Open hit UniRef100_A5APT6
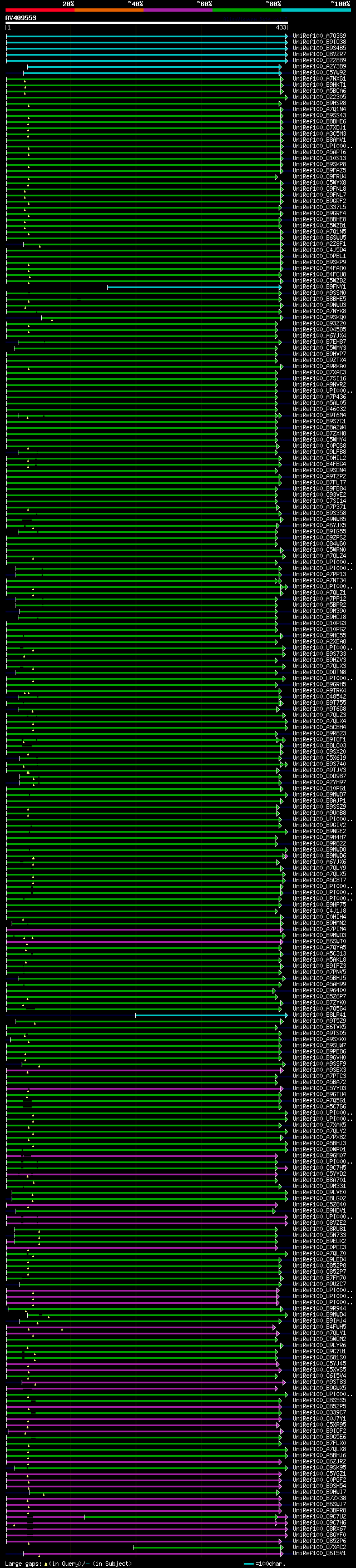 point(319,152)
